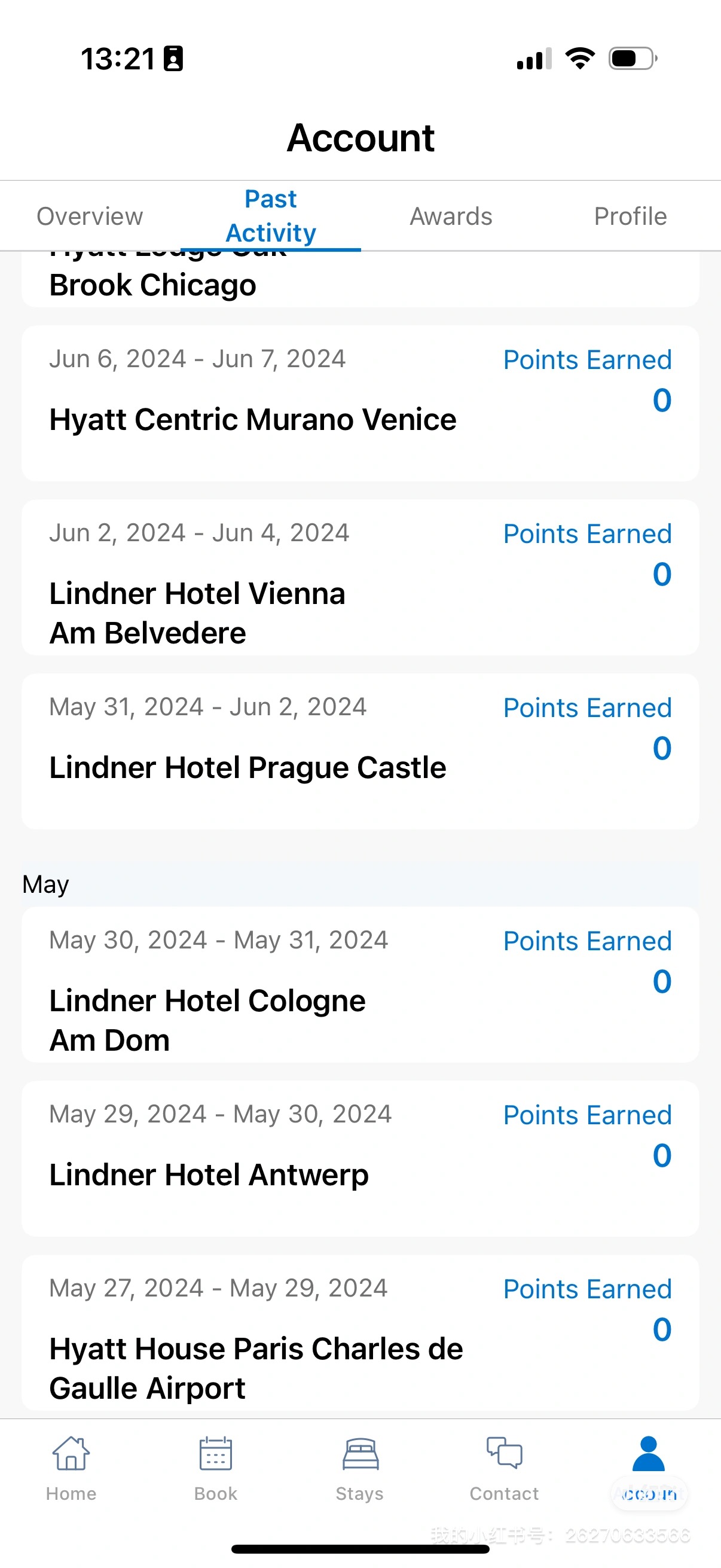721x1568 pixels.
Task: Select the Past Activity tab
Action: tap(271, 216)
